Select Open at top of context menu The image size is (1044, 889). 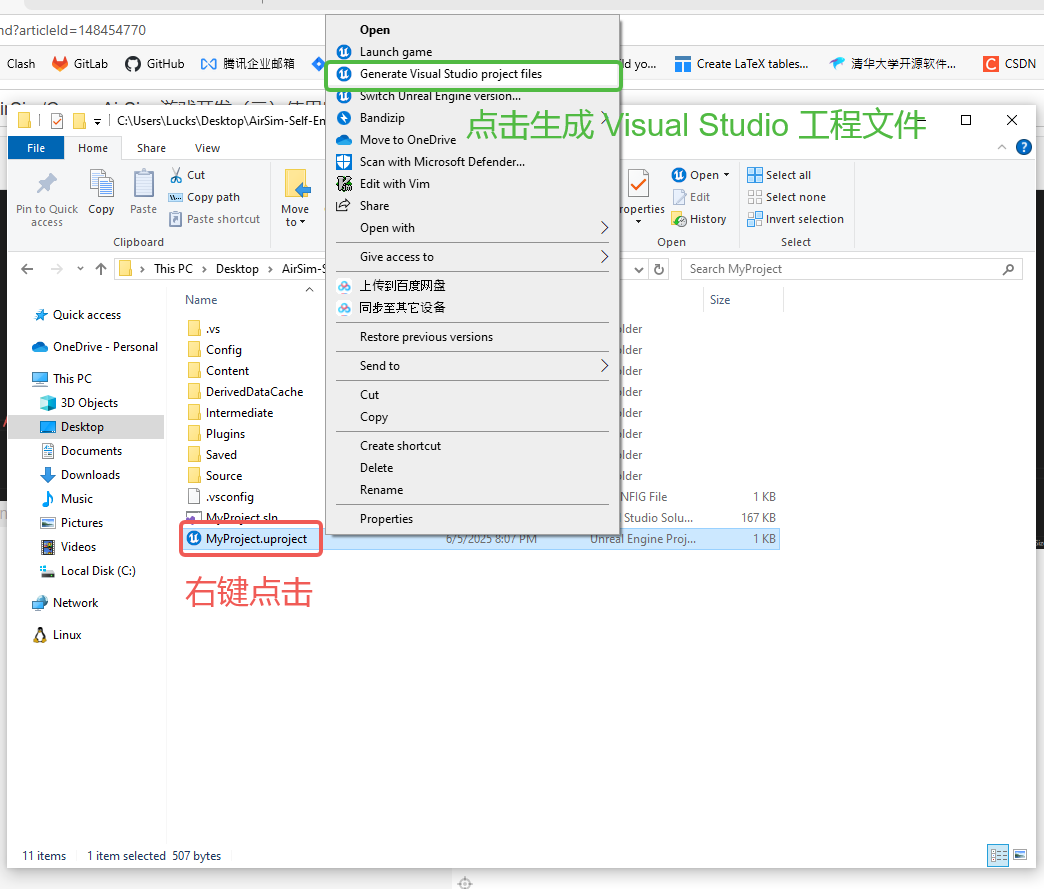coord(472,30)
